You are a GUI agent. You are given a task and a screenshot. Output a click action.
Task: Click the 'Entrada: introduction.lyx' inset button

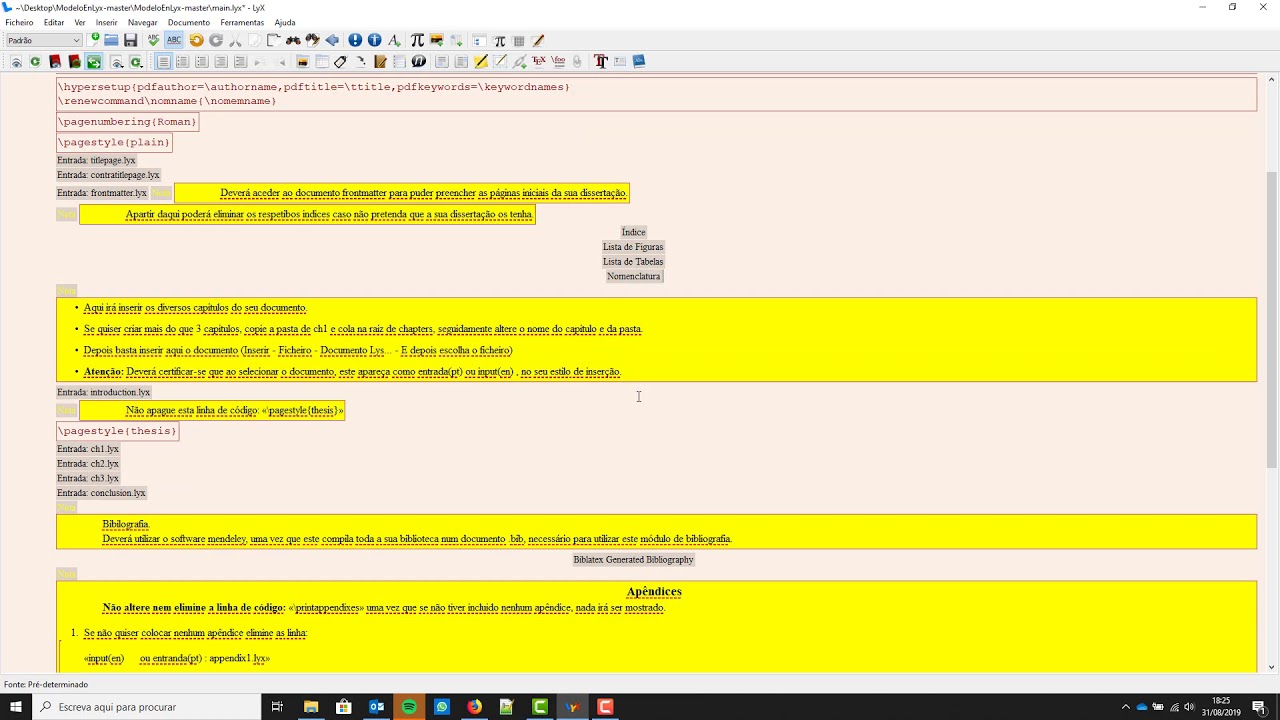104,392
